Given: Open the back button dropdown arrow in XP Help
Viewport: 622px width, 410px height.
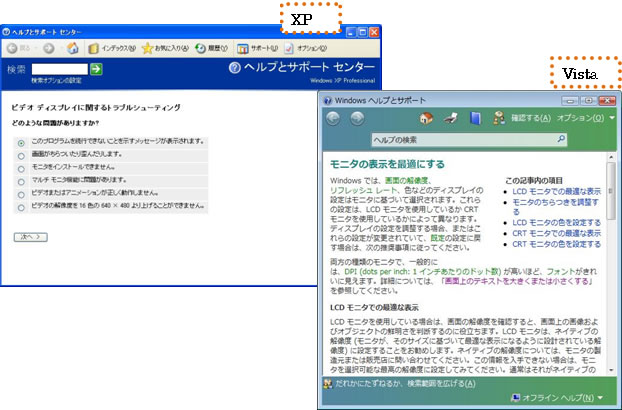Looking at the screenshot, I should tap(32, 47).
